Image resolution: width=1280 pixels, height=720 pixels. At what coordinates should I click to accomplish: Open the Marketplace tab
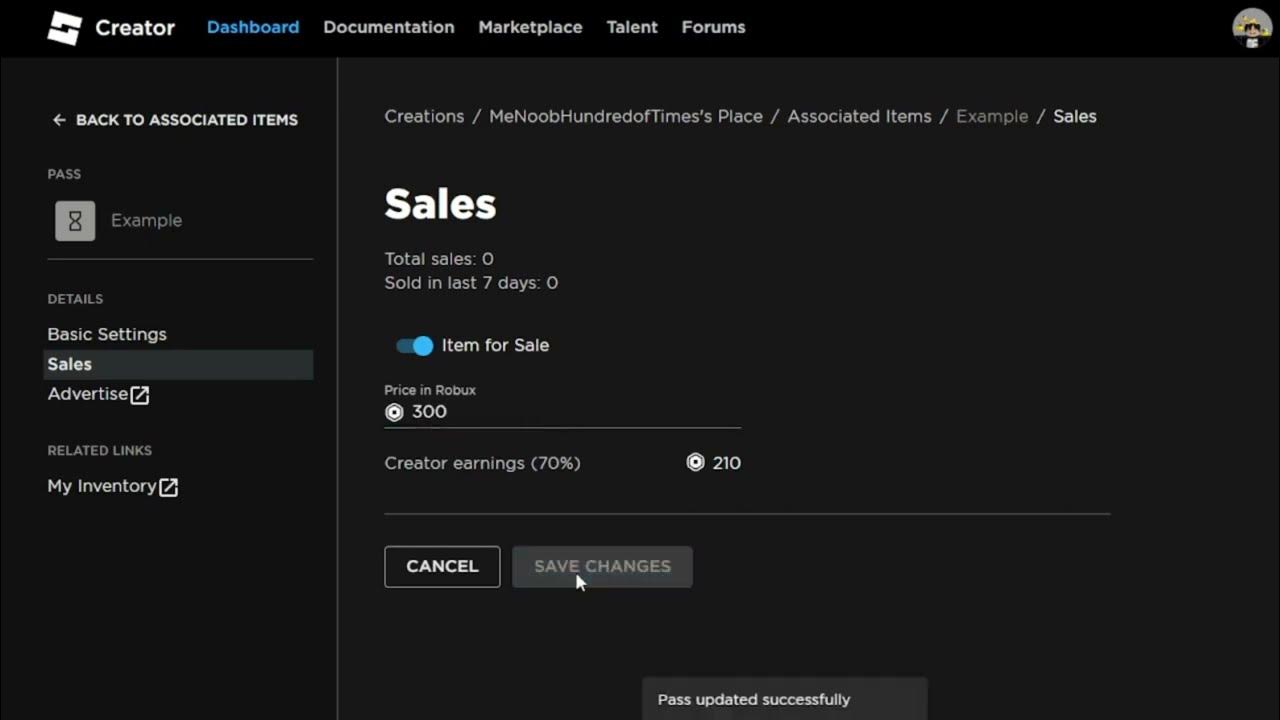[530, 27]
